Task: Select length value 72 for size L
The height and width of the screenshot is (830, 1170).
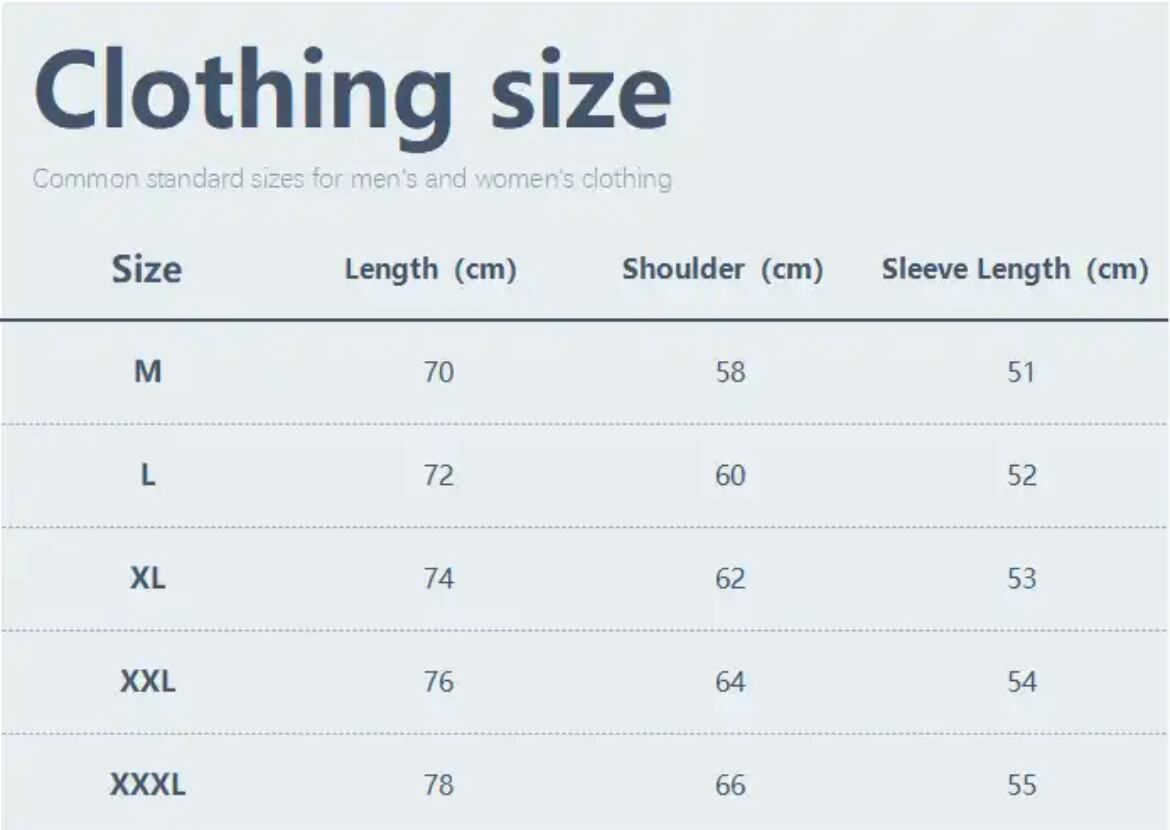Action: pyautogui.click(x=438, y=475)
